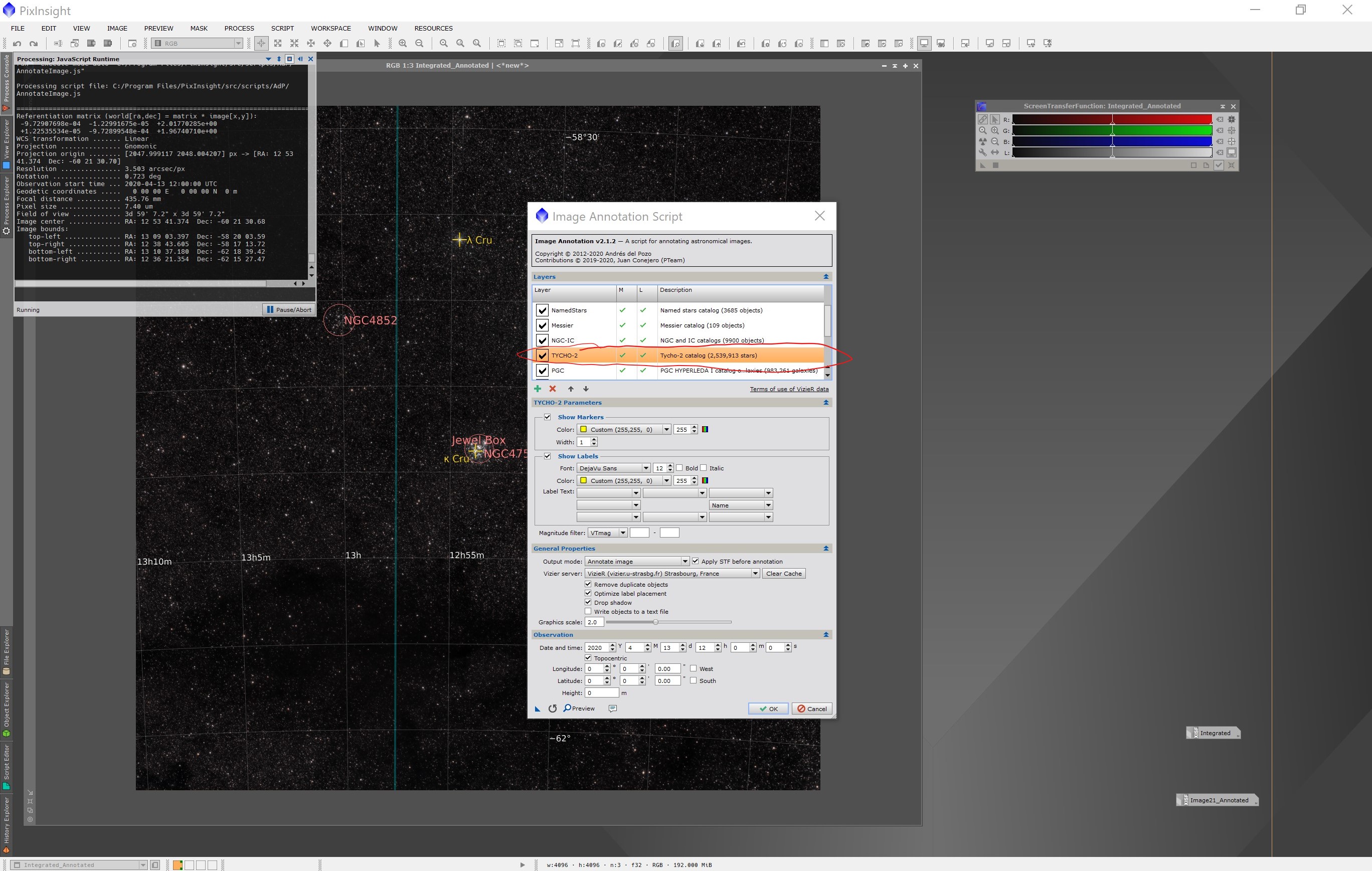1372x871 pixels.
Task: Click the Zoom Out magnifier in the main toolbar
Action: (x=419, y=43)
